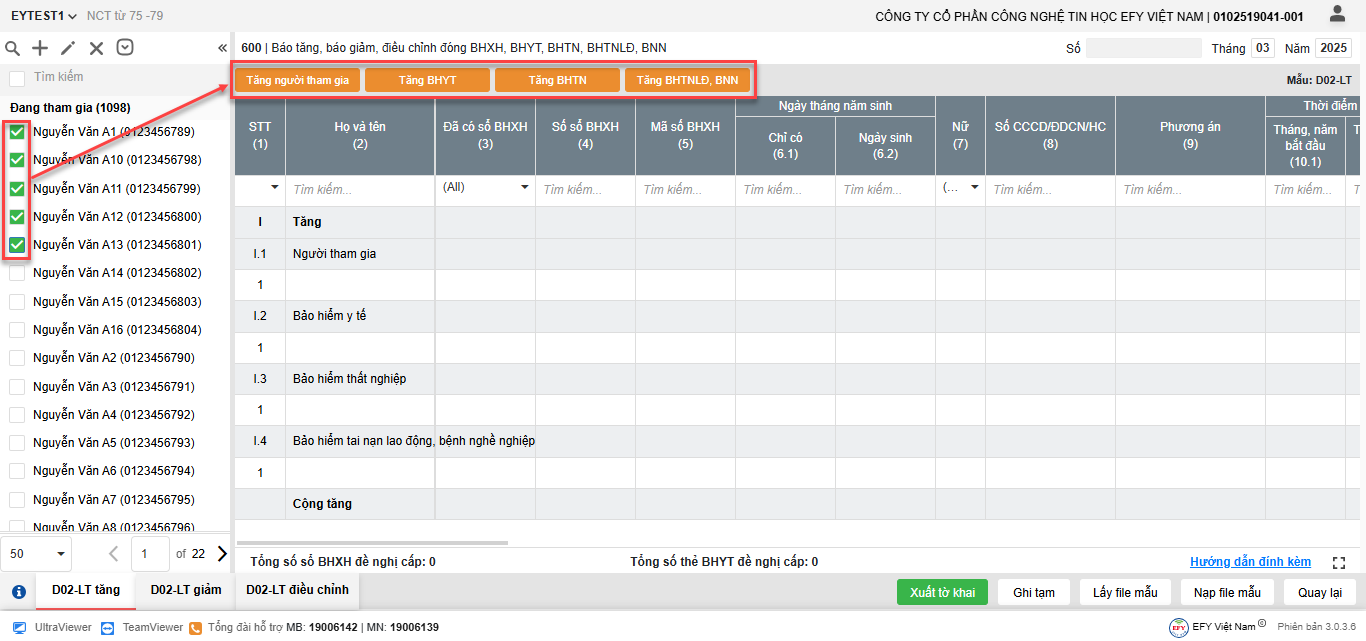Click the plus icon to add employee
Screen dimensions: 1366x641
coord(40,48)
